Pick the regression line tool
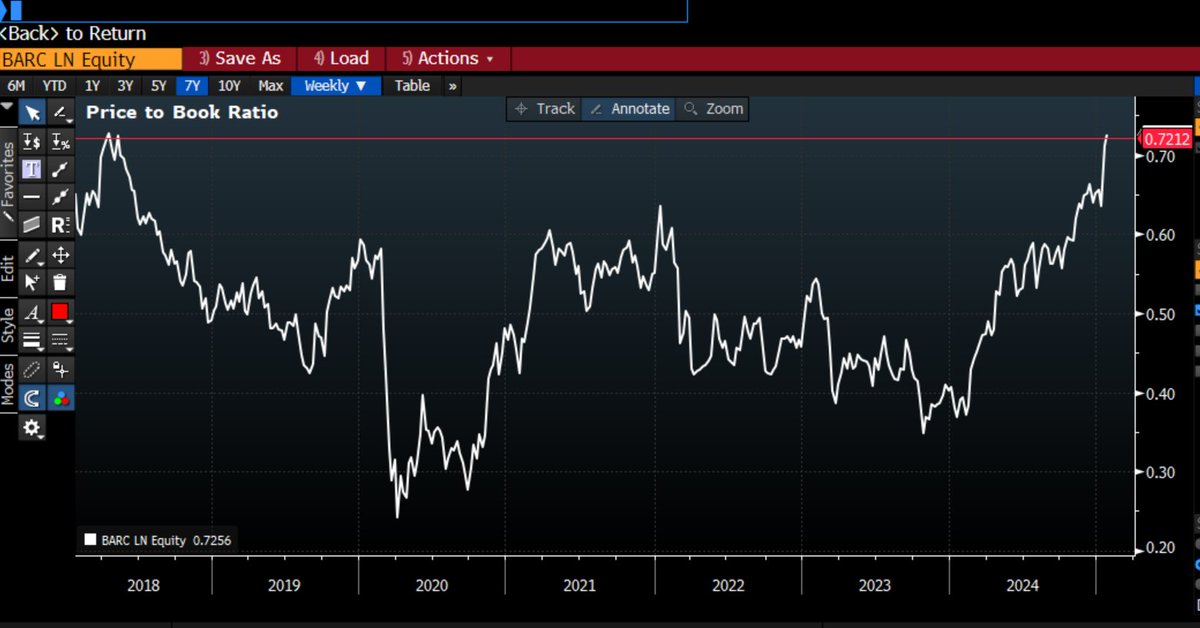Viewport: 1200px width, 628px height. tap(60, 224)
